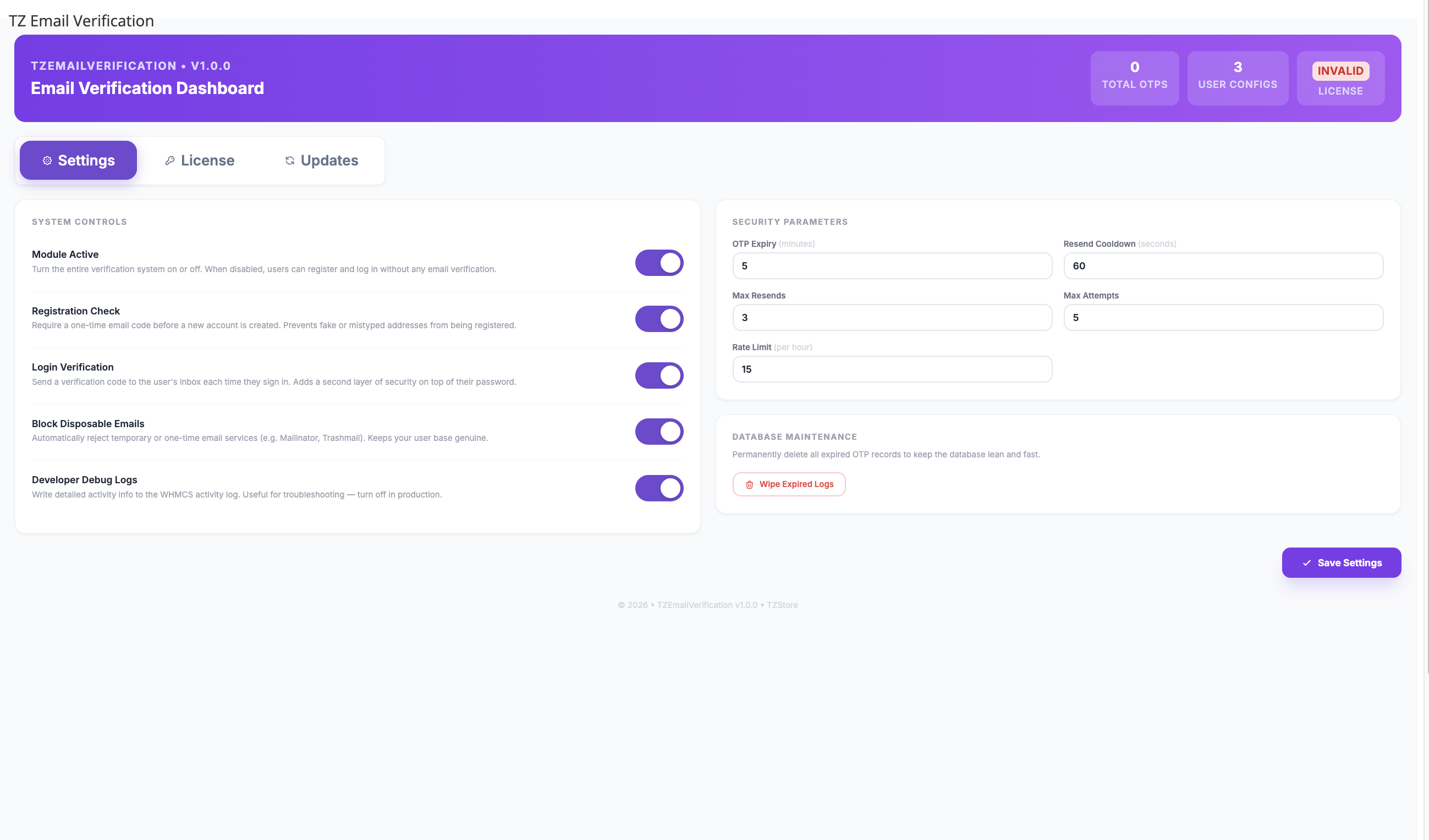1429x840 pixels.
Task: Select the OTP Expiry input field
Action: point(892,266)
